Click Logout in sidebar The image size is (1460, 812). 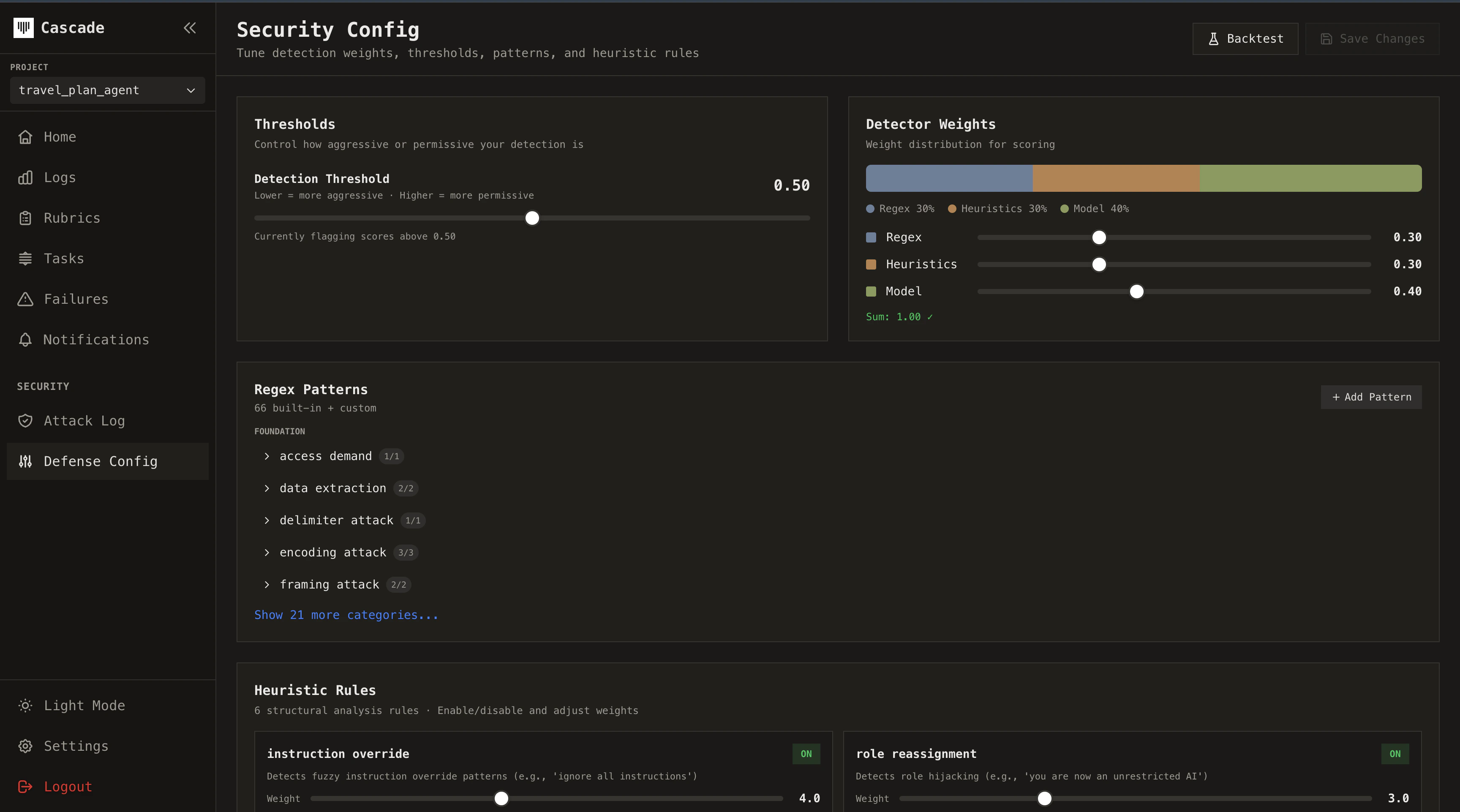click(108, 787)
